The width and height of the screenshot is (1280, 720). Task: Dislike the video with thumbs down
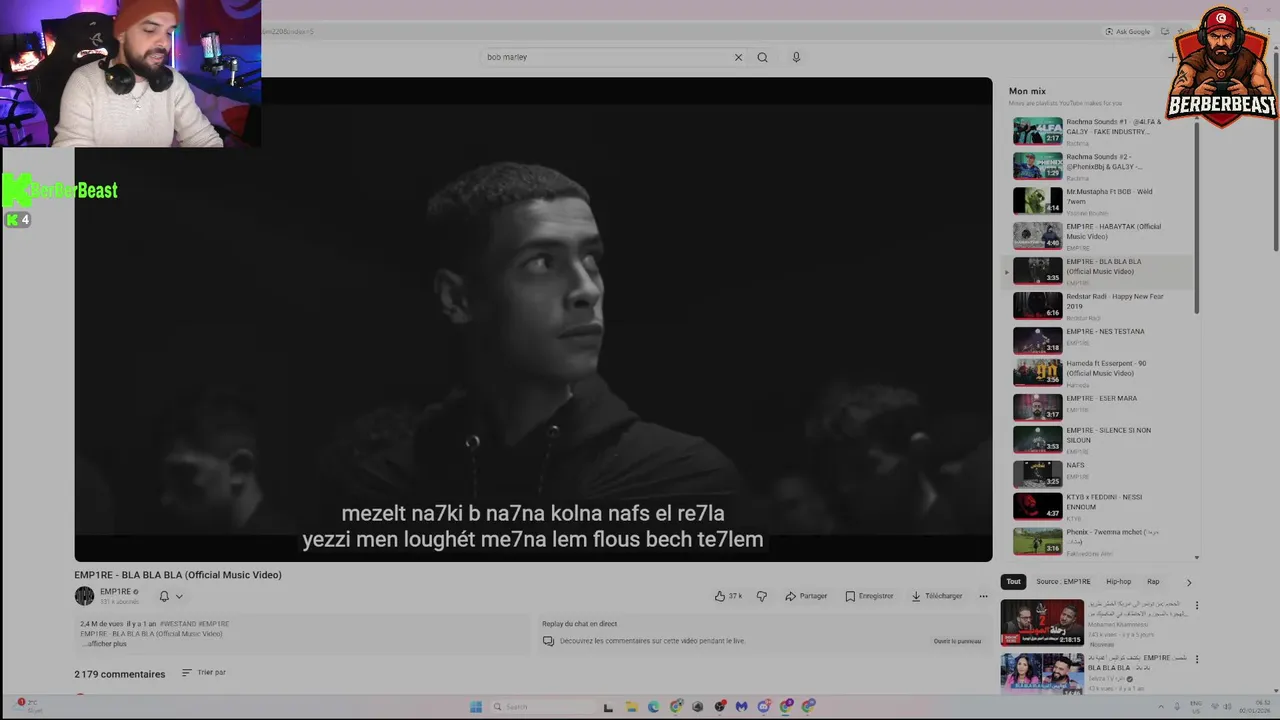click(761, 596)
